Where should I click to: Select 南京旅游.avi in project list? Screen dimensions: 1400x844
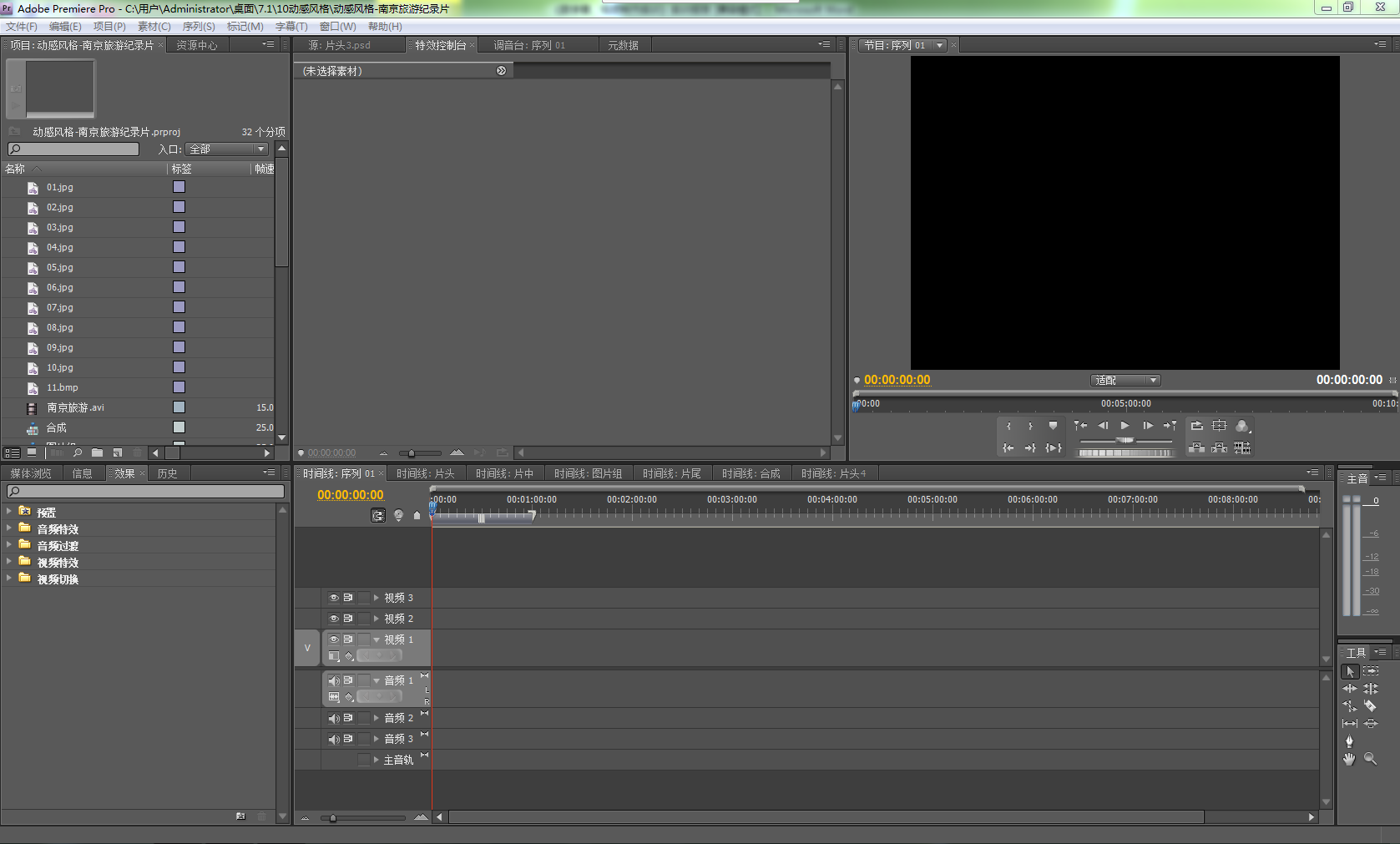pos(75,408)
